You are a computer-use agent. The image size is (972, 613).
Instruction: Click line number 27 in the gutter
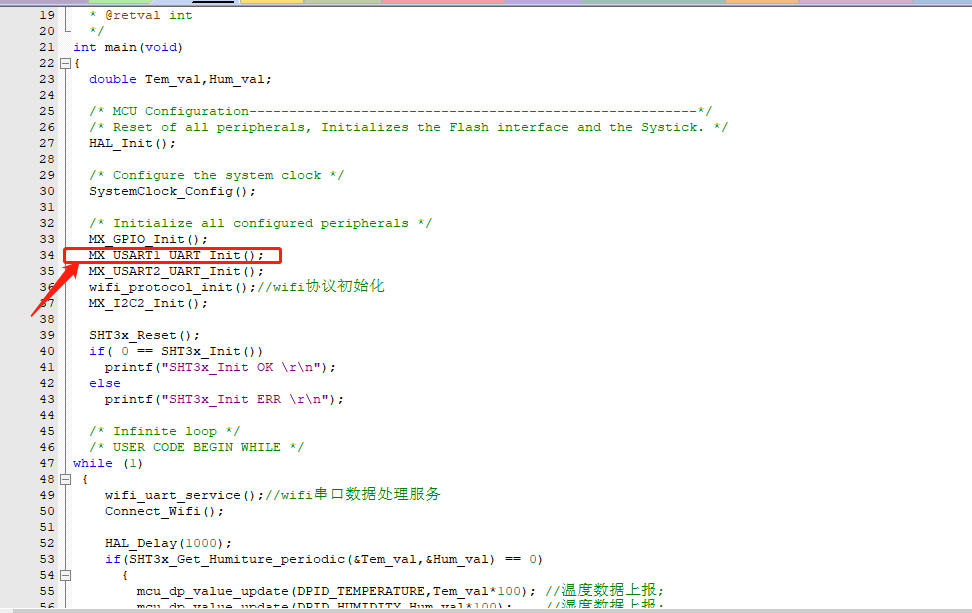pos(47,143)
